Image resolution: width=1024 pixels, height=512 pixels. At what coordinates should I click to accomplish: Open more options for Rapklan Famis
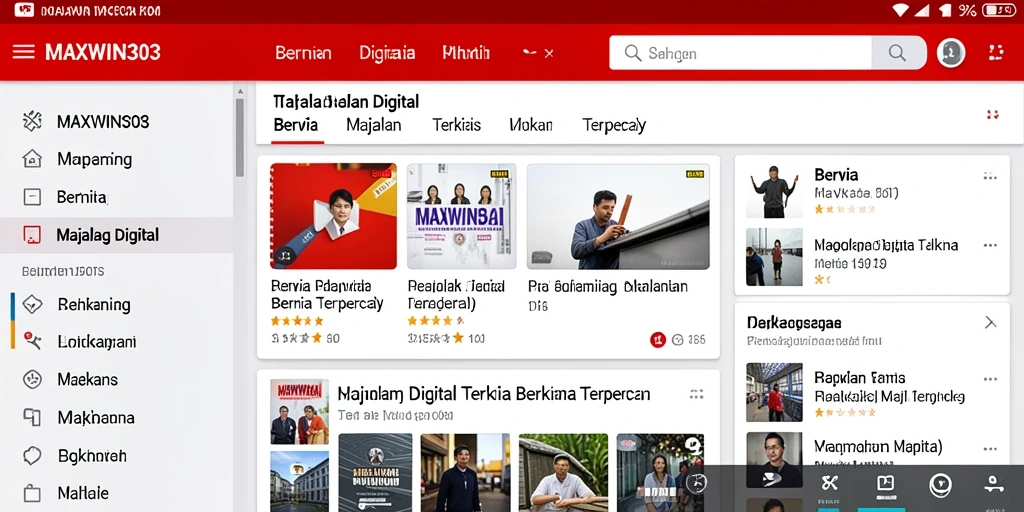coord(990,379)
